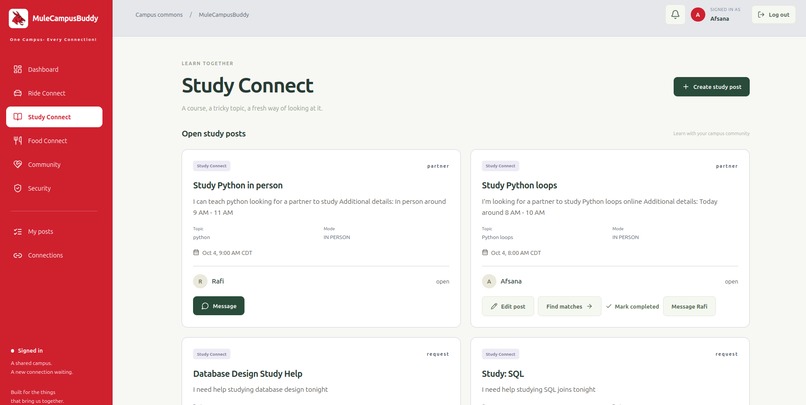Click Study Connect tag on Python loops card
This screenshot has width=806, height=405.
tap(501, 166)
